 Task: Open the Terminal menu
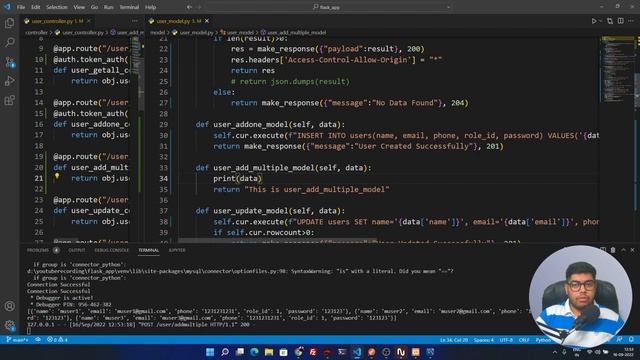129,7
